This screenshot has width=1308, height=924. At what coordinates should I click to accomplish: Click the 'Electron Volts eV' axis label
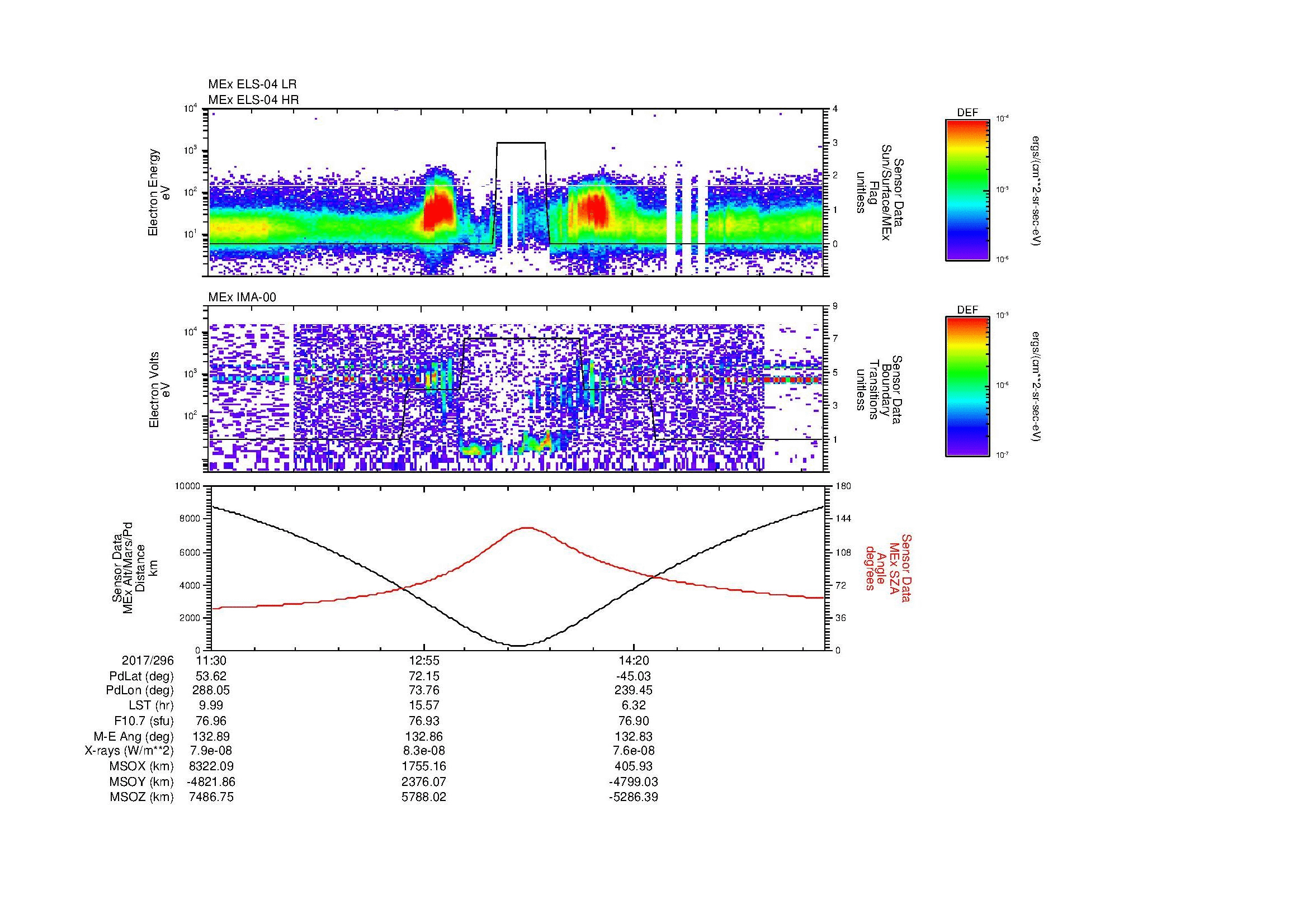(x=159, y=390)
